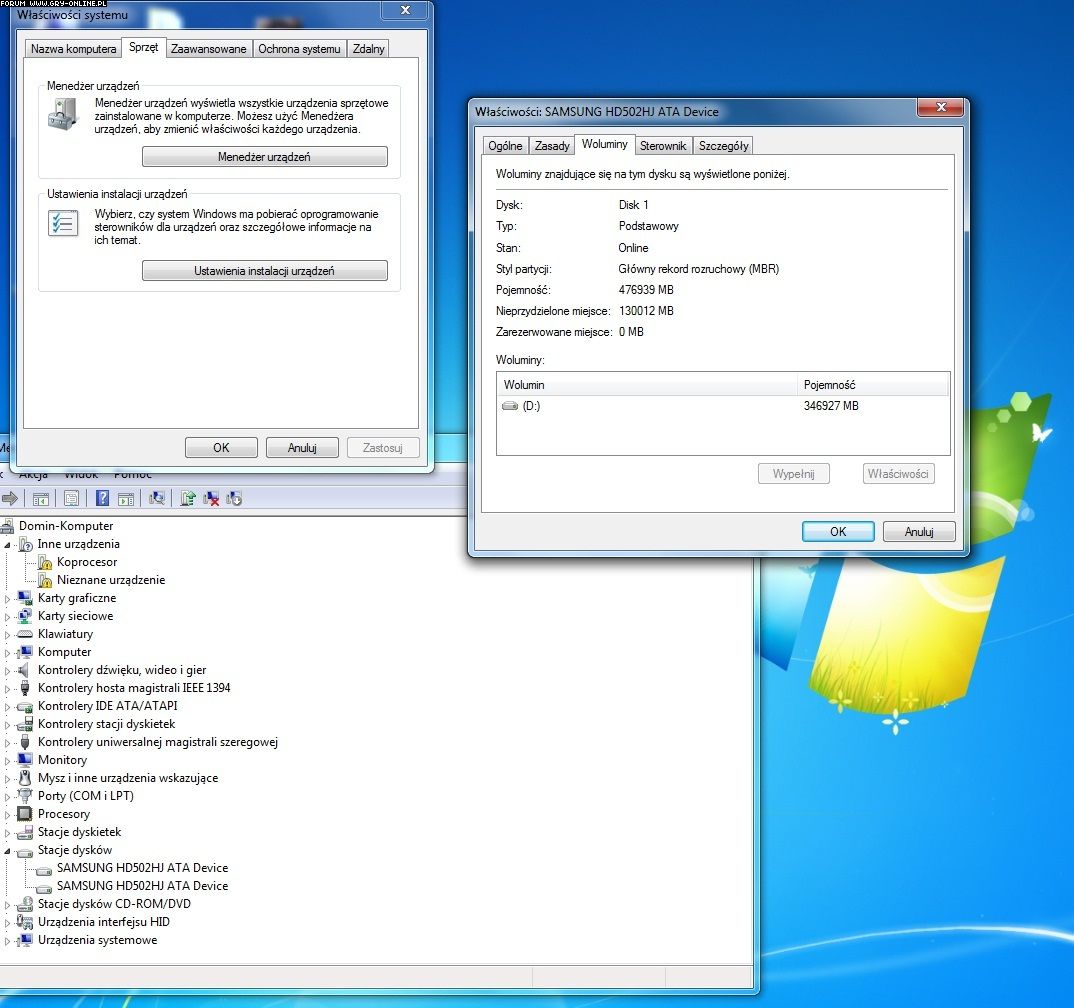Screen dimensions: 1074x1008
Task: Click Anuluj in SAMSUNG properties dialog
Action: pos(919,531)
